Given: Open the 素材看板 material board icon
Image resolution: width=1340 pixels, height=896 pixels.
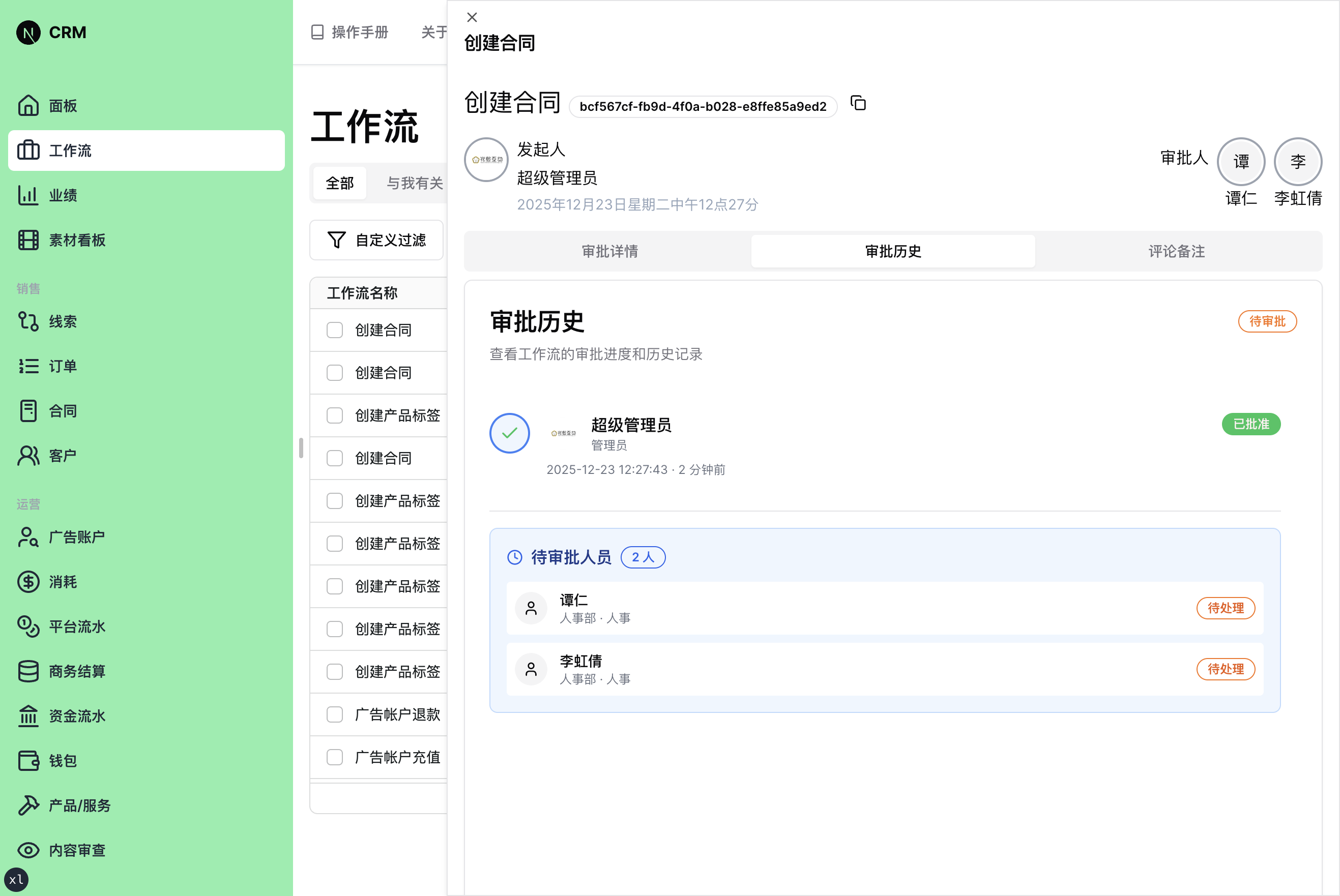Looking at the screenshot, I should point(28,240).
